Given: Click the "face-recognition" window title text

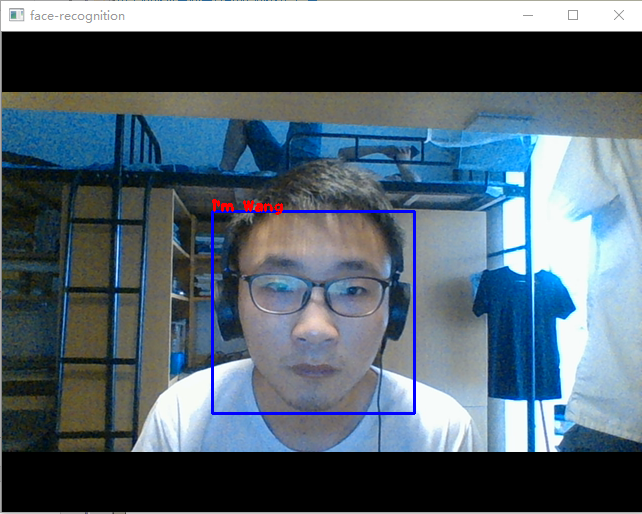Looking at the screenshot, I should pos(78,16).
